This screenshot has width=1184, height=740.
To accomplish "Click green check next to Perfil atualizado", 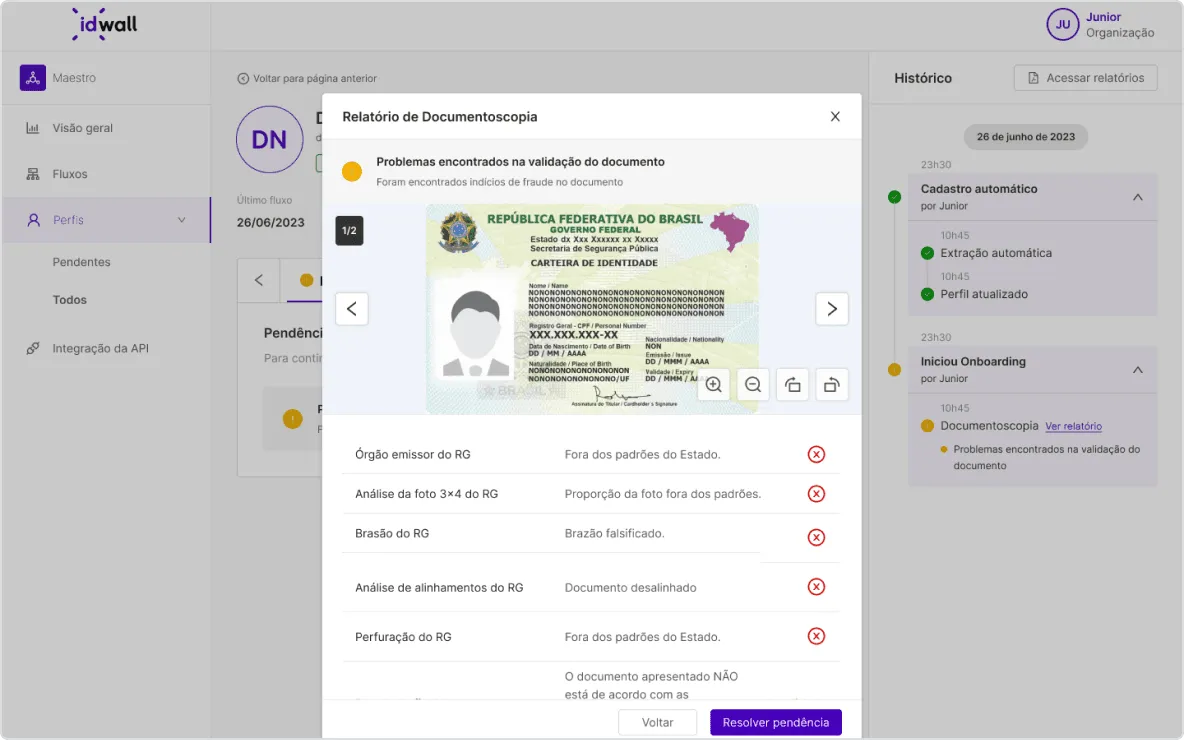I will 927,294.
